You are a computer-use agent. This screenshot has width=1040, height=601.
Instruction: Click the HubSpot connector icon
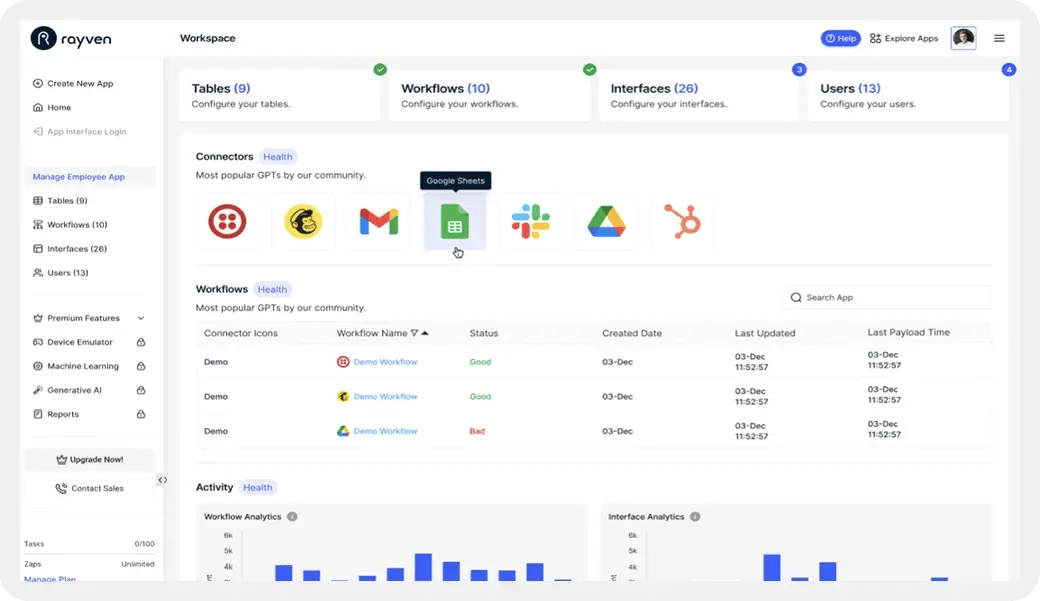coord(683,221)
